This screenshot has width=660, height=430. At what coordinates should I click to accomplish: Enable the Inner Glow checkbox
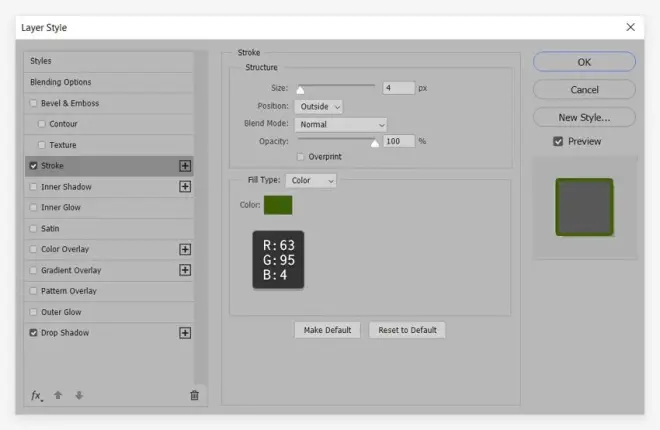tap(33, 207)
